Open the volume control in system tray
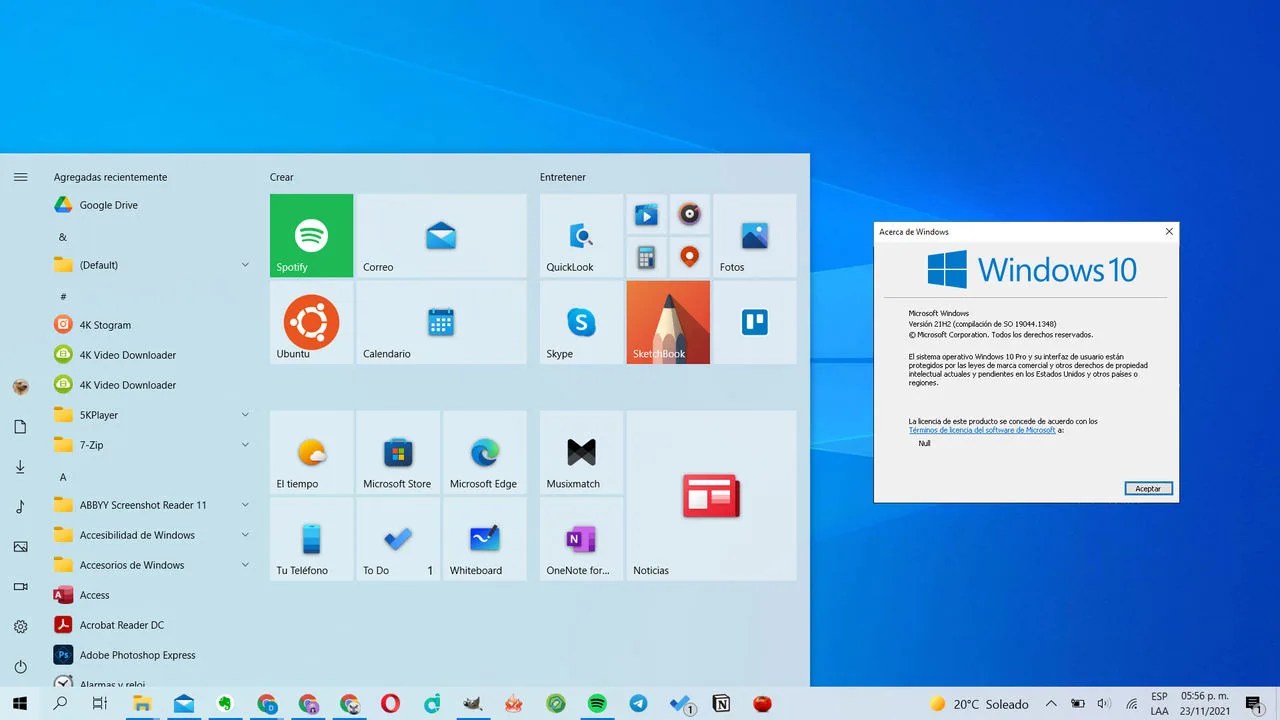Screen dimensions: 1280x720 [x=1104, y=704]
